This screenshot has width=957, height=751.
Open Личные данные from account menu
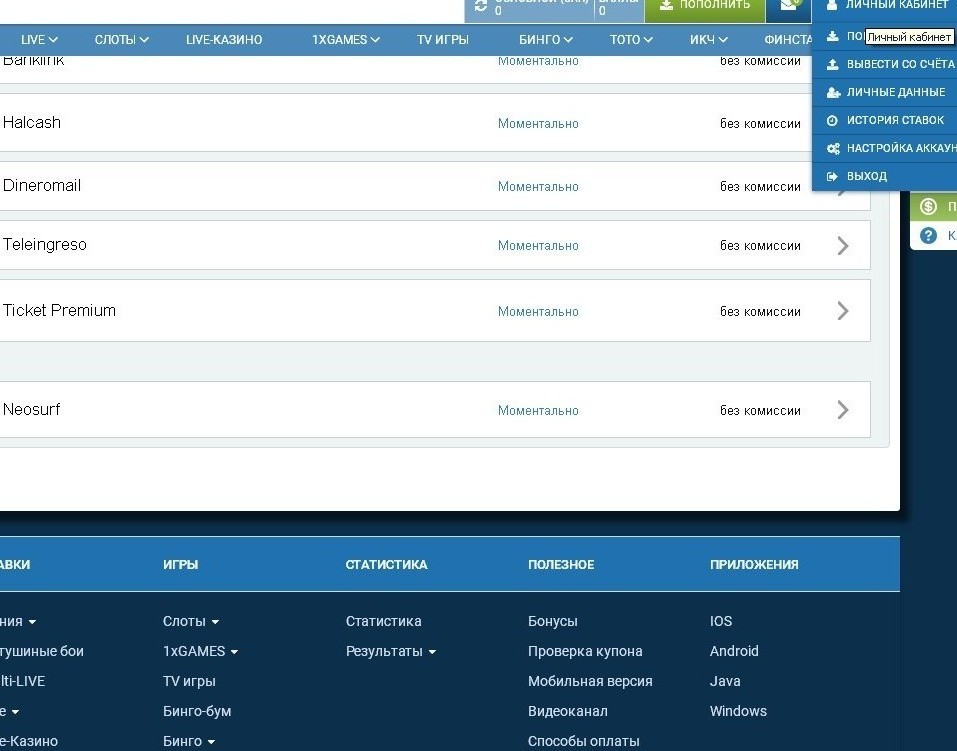(884, 92)
